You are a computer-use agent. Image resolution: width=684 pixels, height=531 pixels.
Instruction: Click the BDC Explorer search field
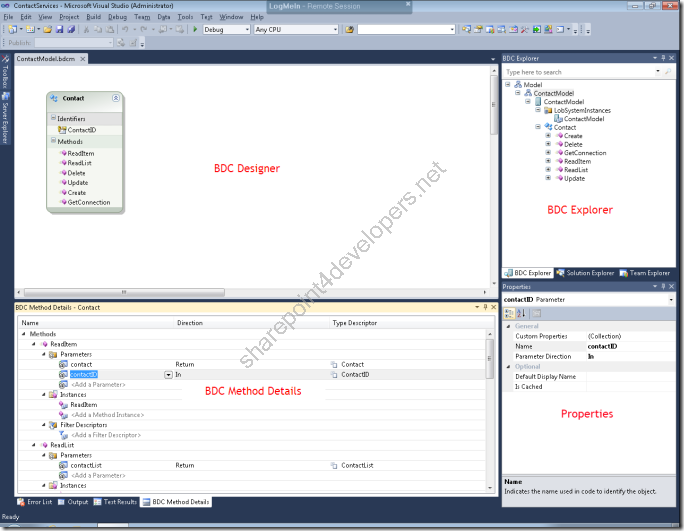click(x=580, y=72)
